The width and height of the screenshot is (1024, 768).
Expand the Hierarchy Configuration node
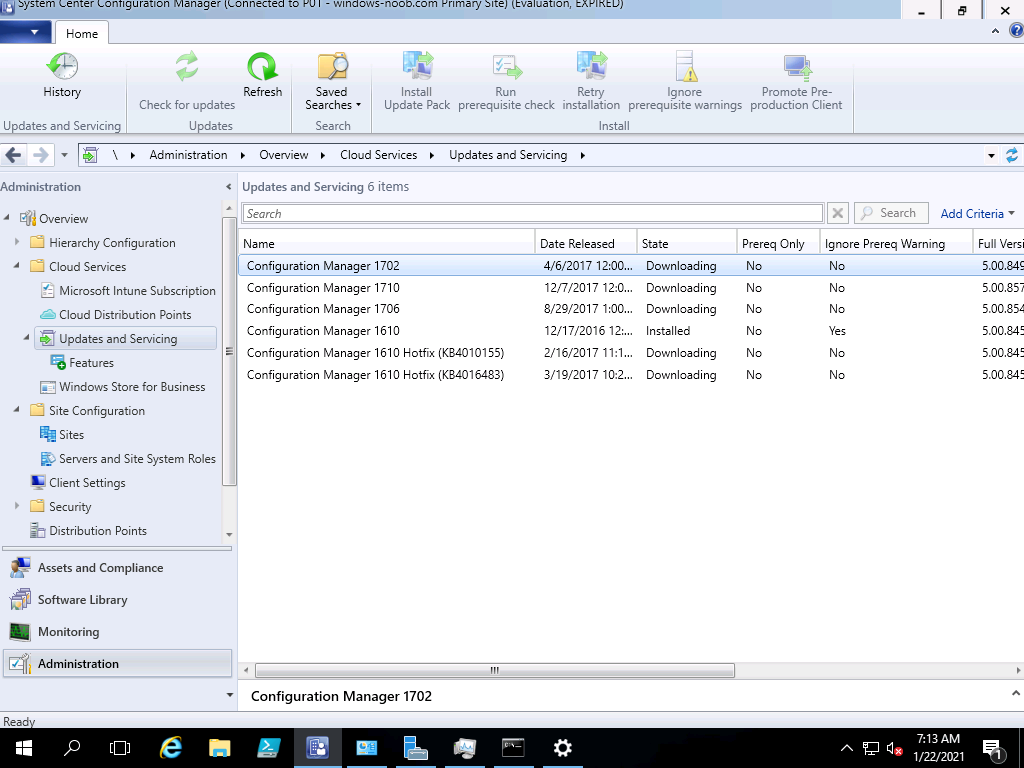[17, 242]
